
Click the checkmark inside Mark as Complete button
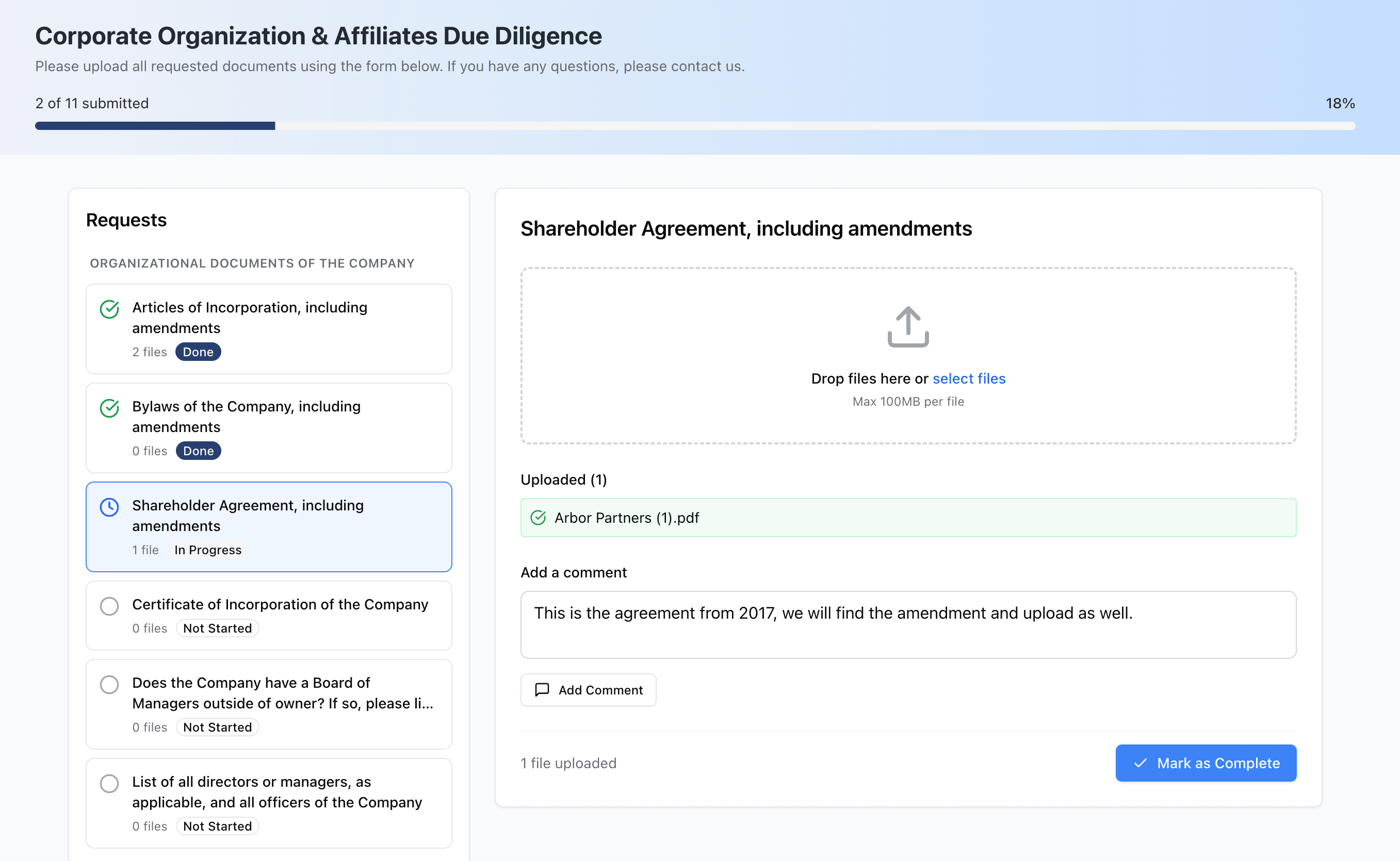[1141, 763]
